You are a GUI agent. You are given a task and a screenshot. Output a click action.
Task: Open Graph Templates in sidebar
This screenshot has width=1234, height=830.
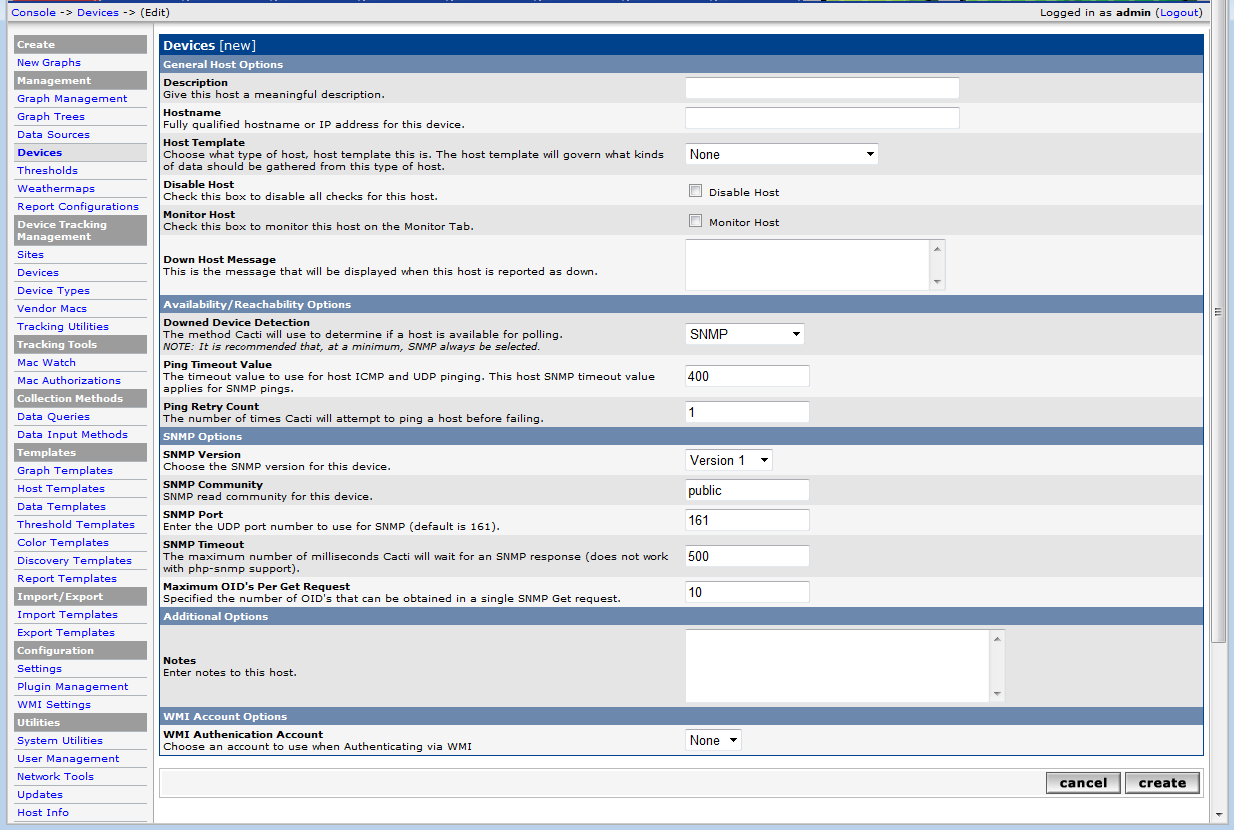[x=65, y=470]
